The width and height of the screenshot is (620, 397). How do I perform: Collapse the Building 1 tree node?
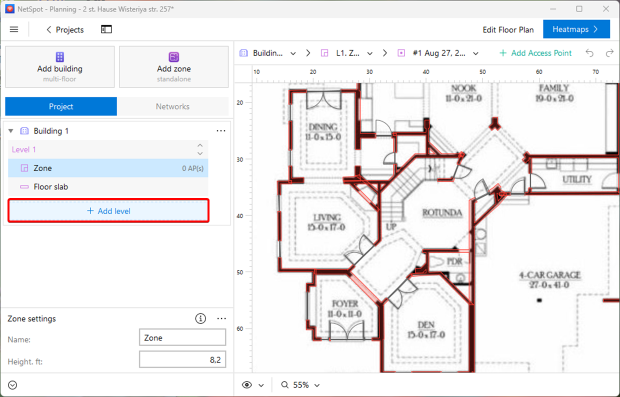pyautogui.click(x=11, y=131)
